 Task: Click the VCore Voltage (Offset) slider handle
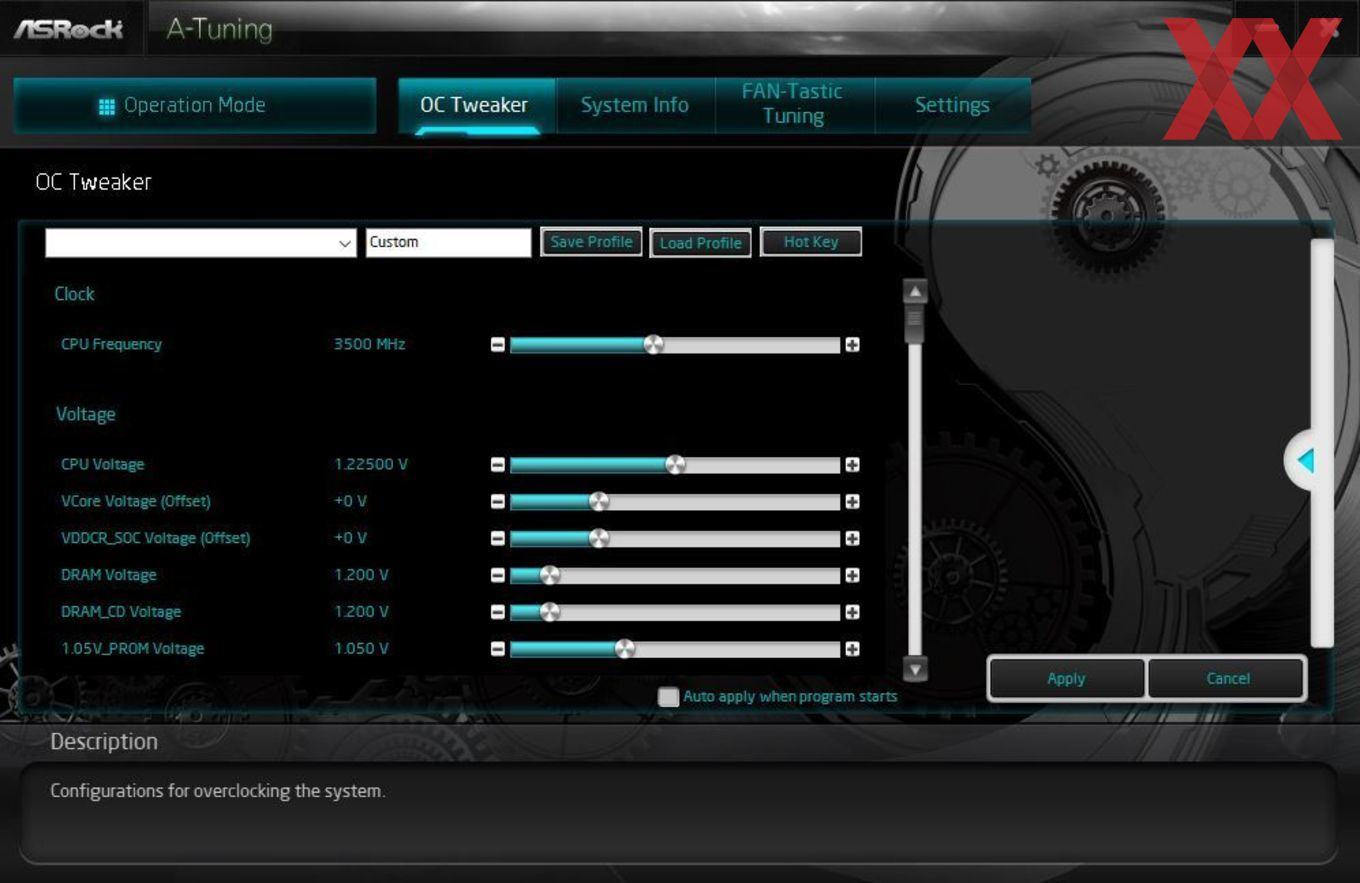coord(598,502)
